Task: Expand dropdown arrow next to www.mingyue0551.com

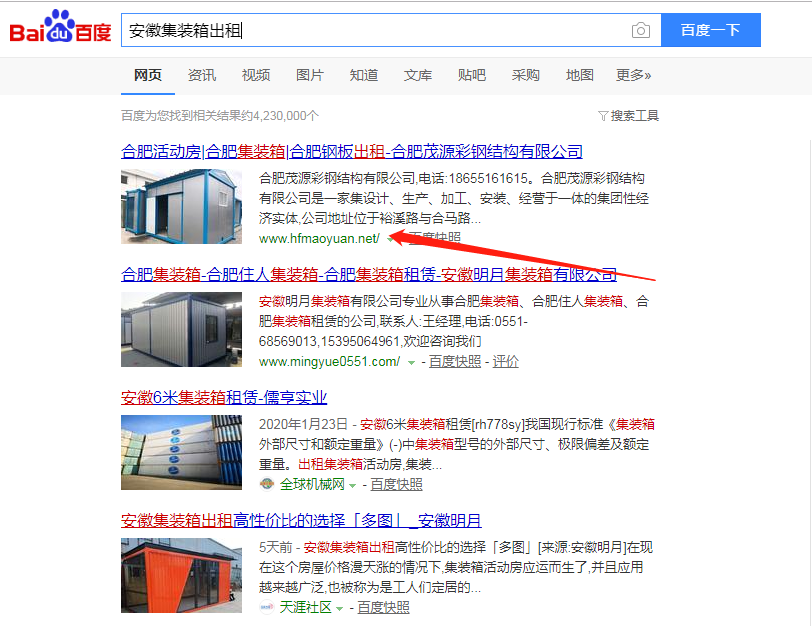Action: tap(411, 363)
